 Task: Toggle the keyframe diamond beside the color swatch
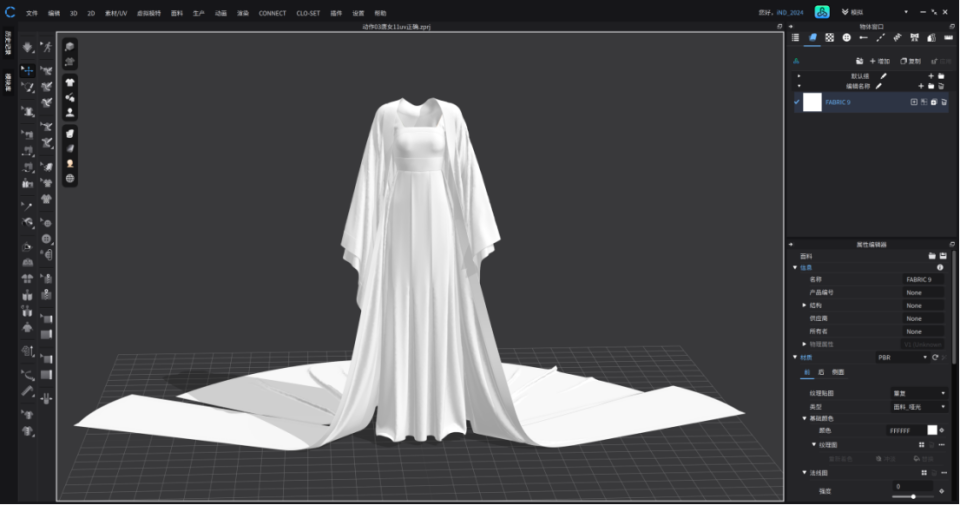[942, 430]
